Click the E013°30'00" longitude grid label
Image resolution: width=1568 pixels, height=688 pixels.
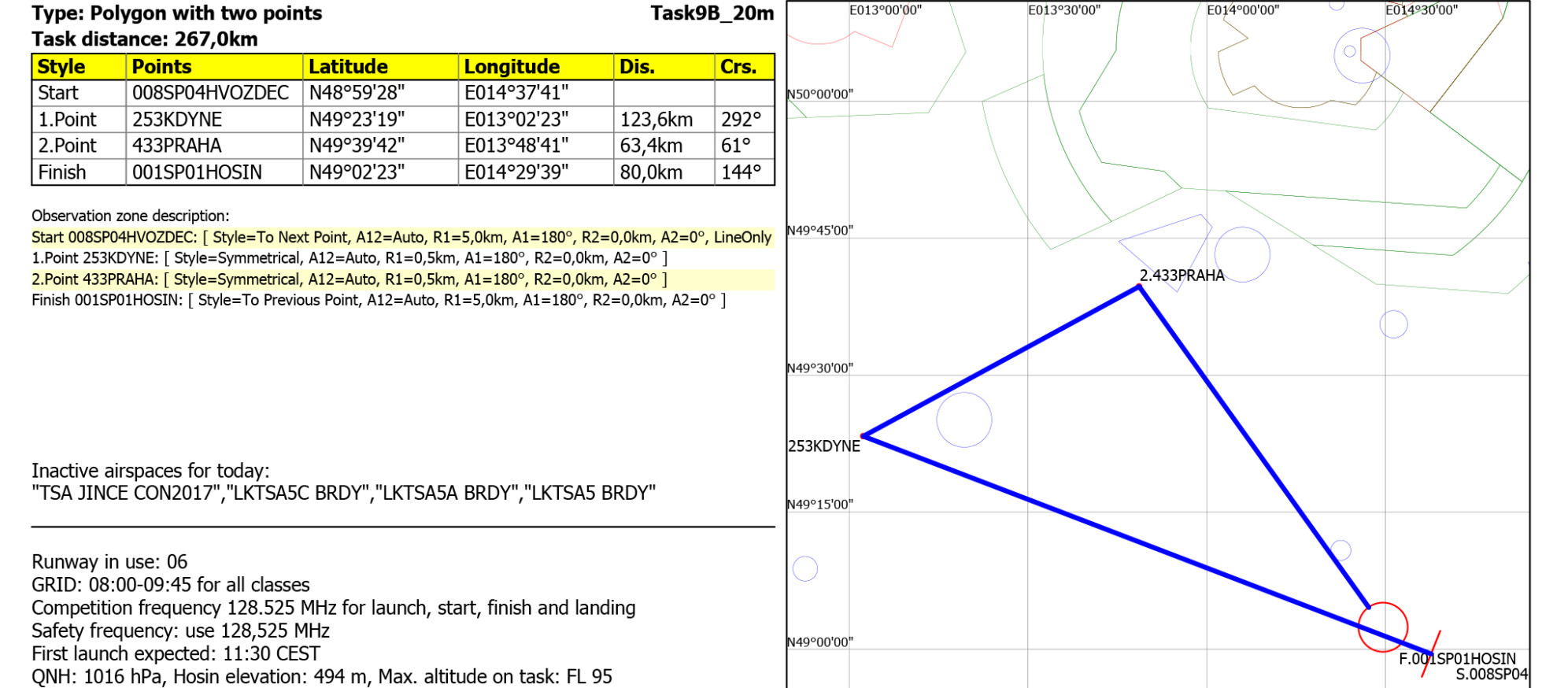click(x=1063, y=10)
